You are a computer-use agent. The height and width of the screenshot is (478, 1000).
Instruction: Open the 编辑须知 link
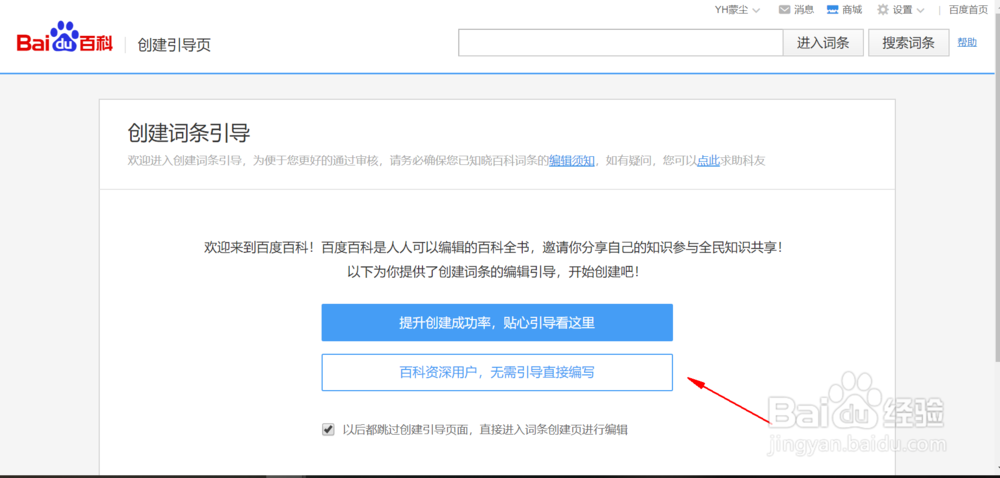tap(572, 161)
